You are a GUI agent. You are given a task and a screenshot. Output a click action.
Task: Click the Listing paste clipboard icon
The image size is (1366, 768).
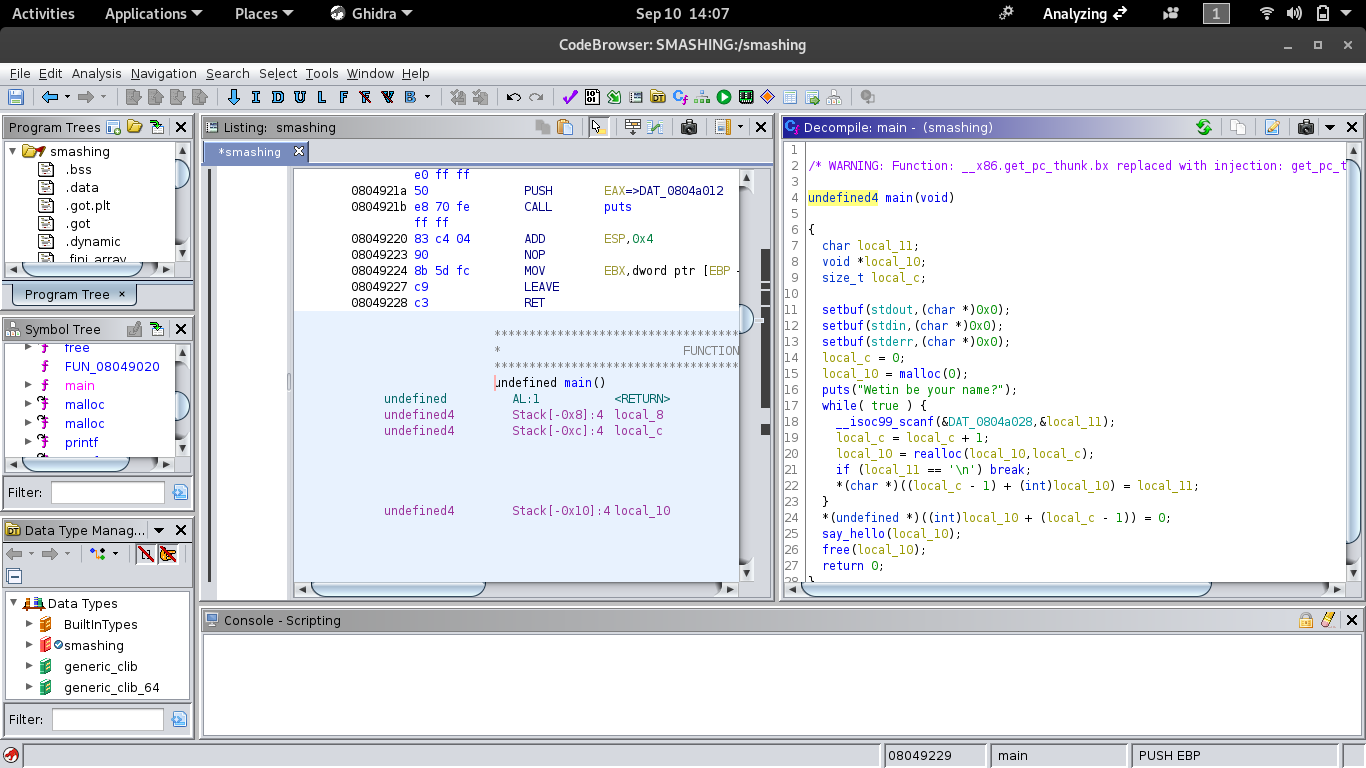tap(565, 127)
